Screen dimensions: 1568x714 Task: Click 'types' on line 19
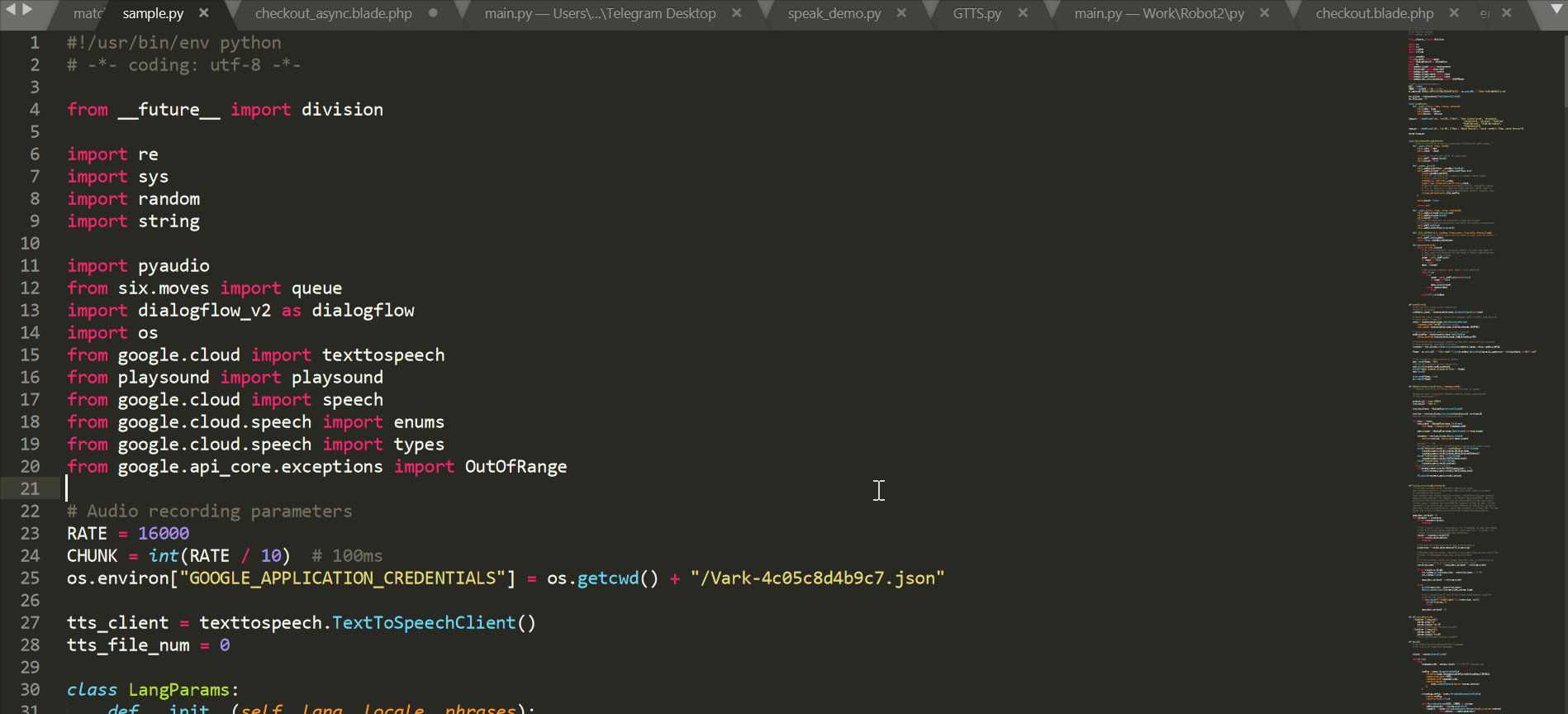coord(419,445)
